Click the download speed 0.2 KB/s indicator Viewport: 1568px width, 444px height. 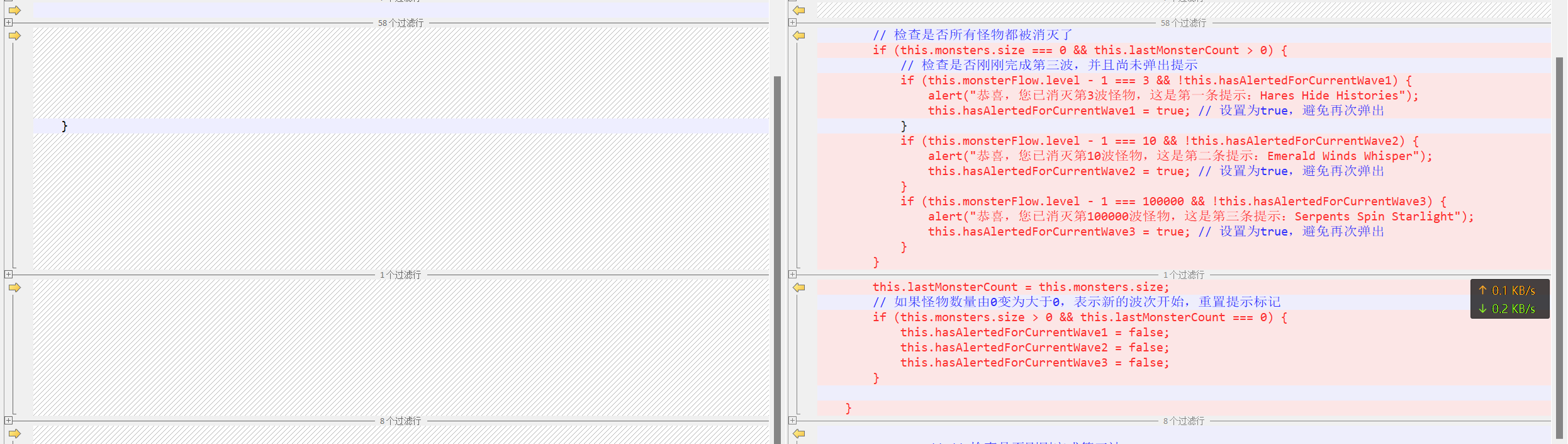1507,309
